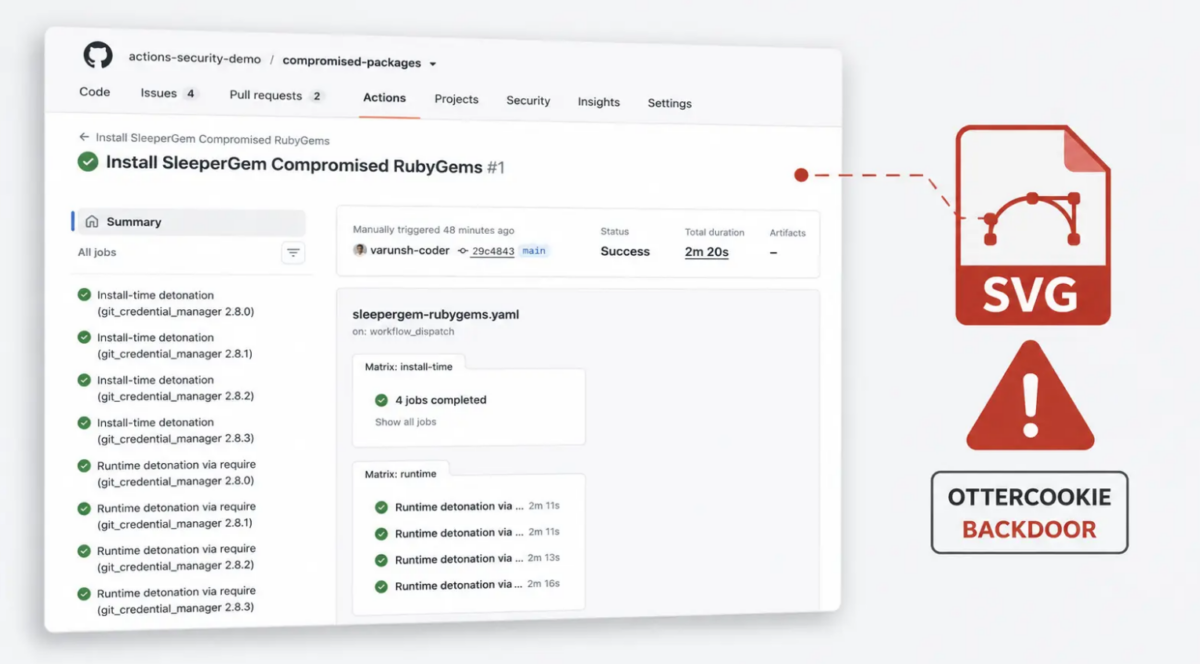
Task: Click the green check beside 4 jobs completed
Action: (x=381, y=400)
